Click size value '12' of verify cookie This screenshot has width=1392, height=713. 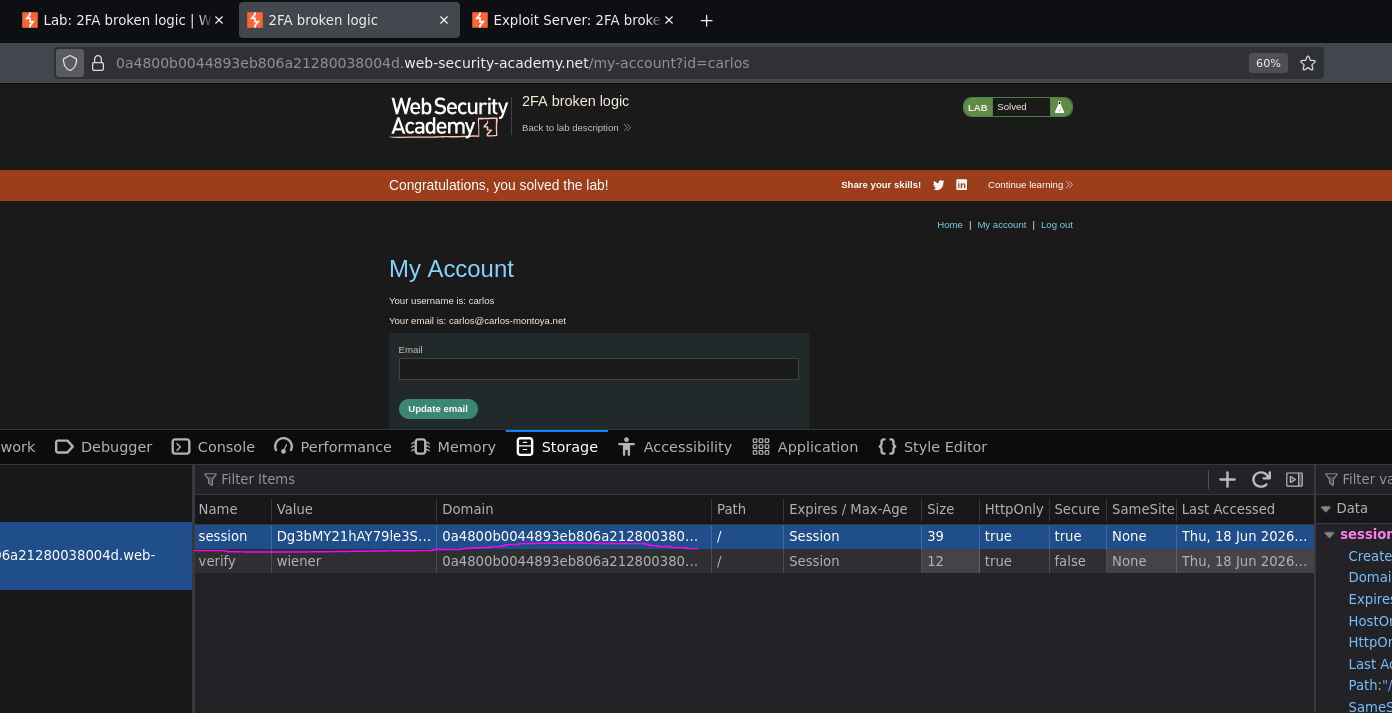[950, 561]
